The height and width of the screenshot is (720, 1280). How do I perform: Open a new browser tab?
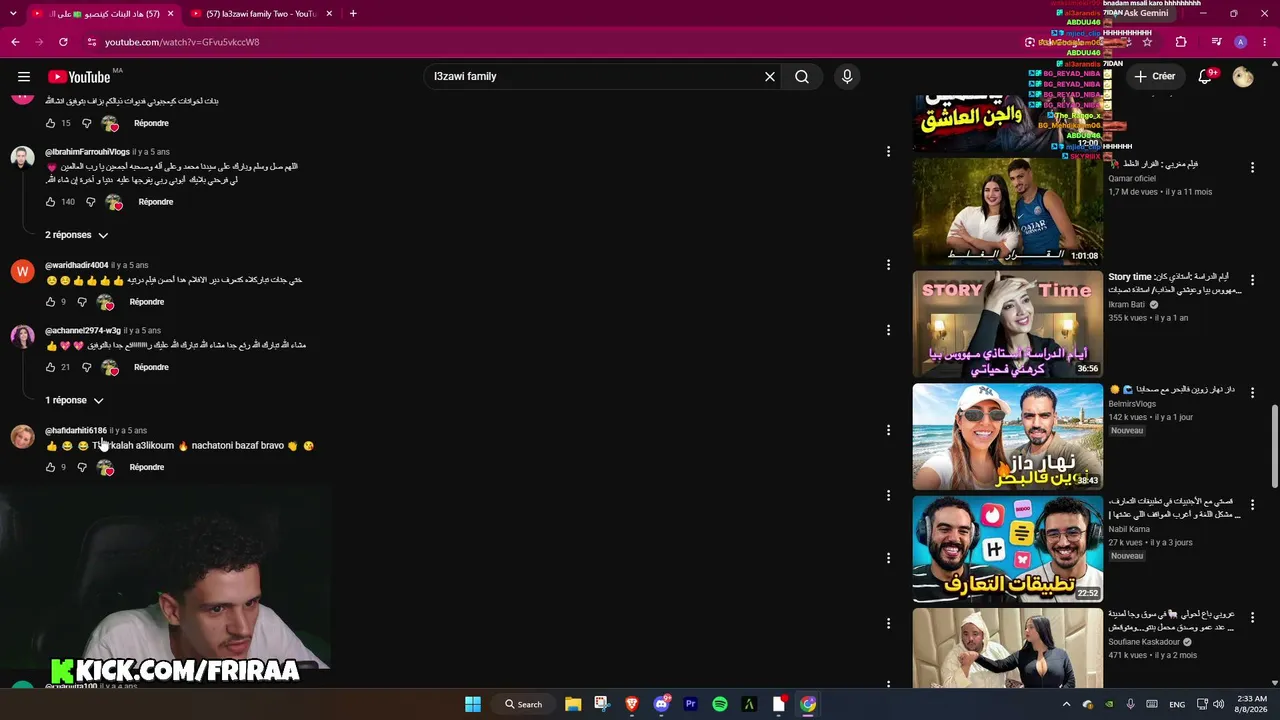(353, 14)
